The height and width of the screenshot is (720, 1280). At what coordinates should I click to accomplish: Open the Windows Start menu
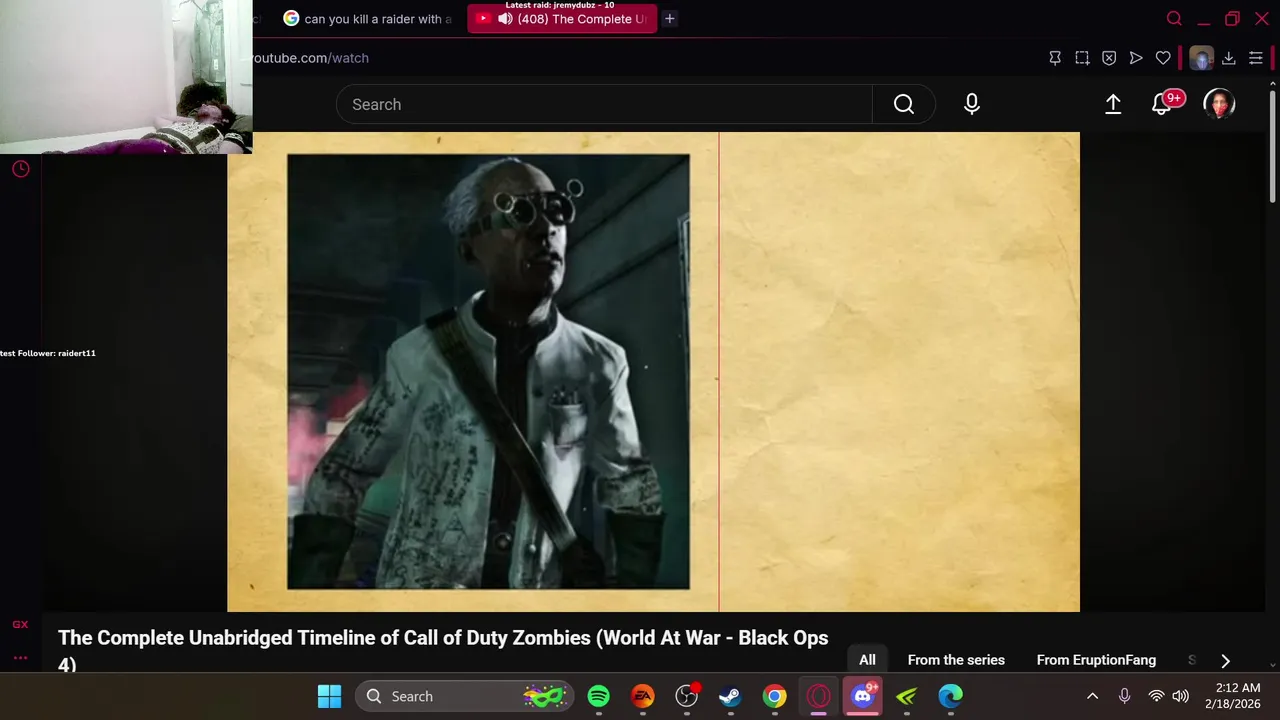tap(329, 696)
